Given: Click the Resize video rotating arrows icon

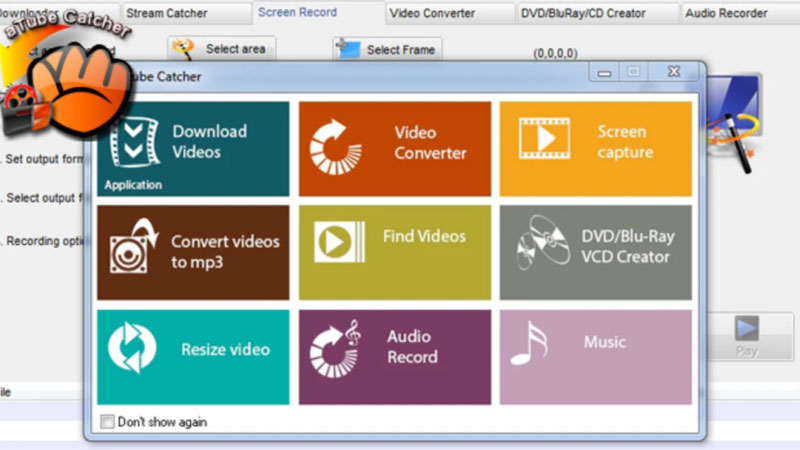Looking at the screenshot, I should click(x=132, y=347).
